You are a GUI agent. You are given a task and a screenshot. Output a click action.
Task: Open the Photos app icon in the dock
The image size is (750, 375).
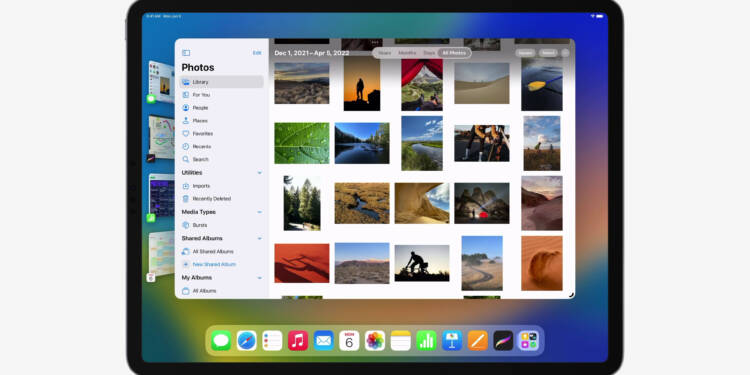click(x=375, y=341)
